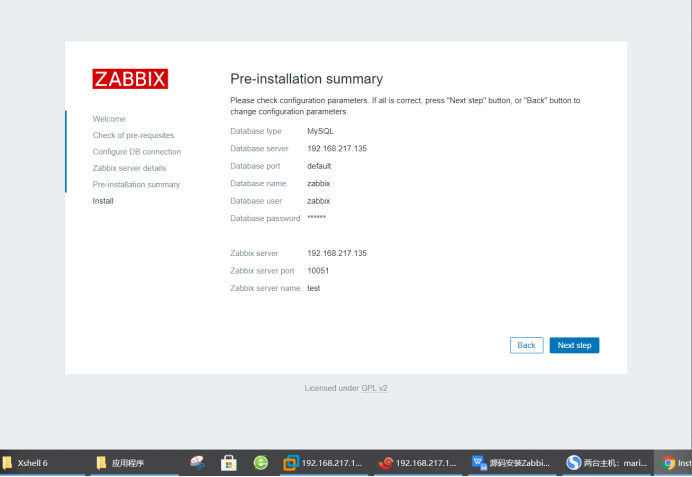Click the Database port label
692x477 pixels.
pyautogui.click(x=256, y=166)
